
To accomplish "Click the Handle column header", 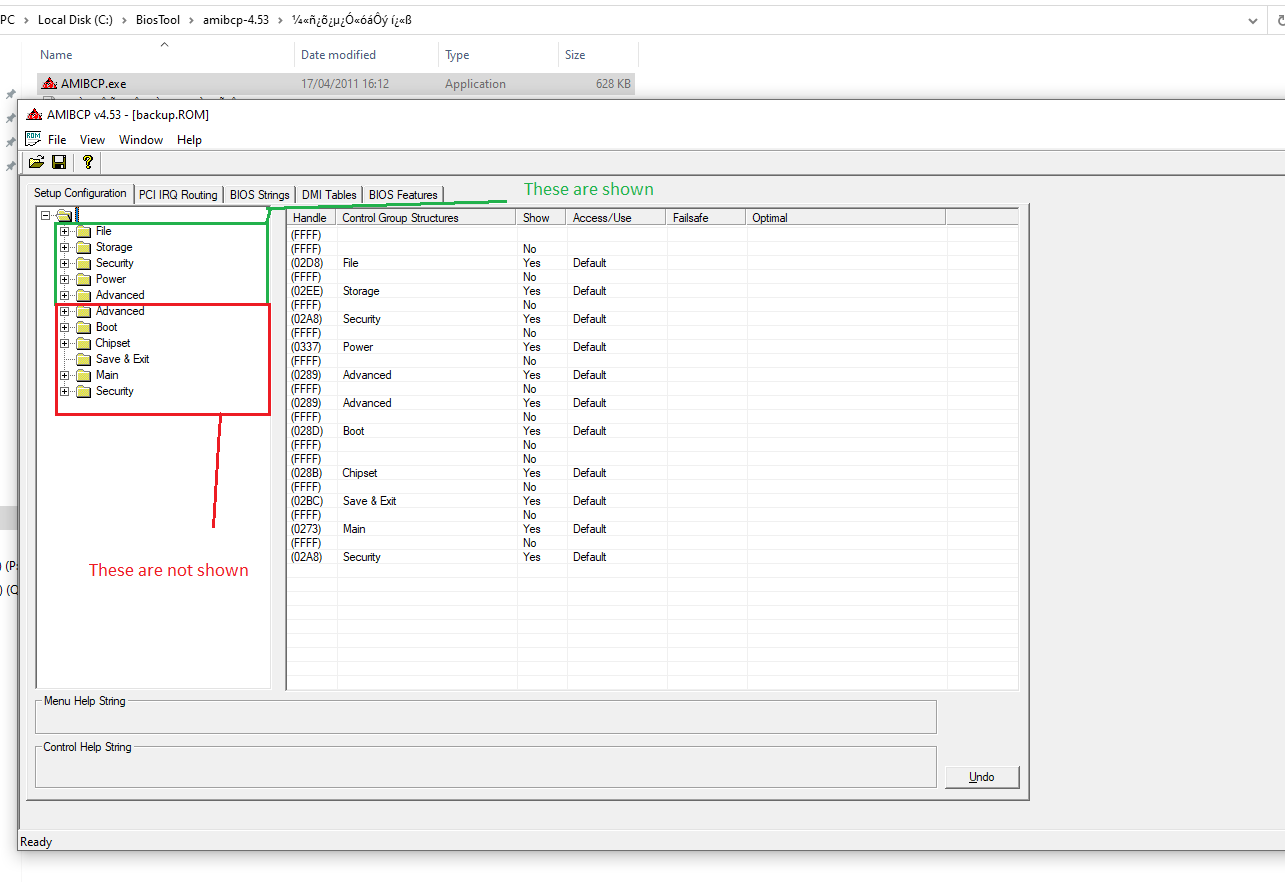I will 311,217.
